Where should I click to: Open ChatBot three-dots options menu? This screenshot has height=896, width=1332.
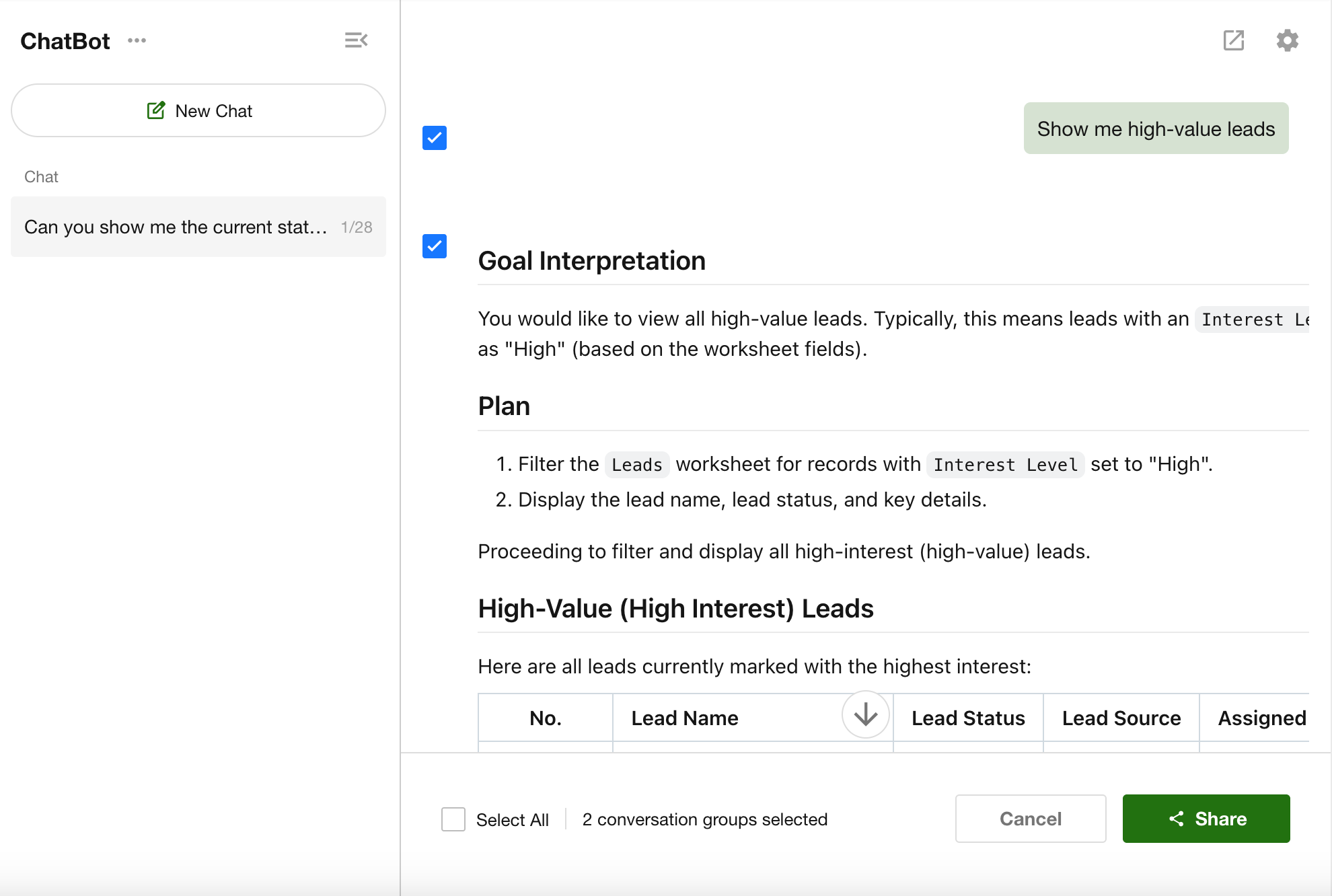click(137, 40)
